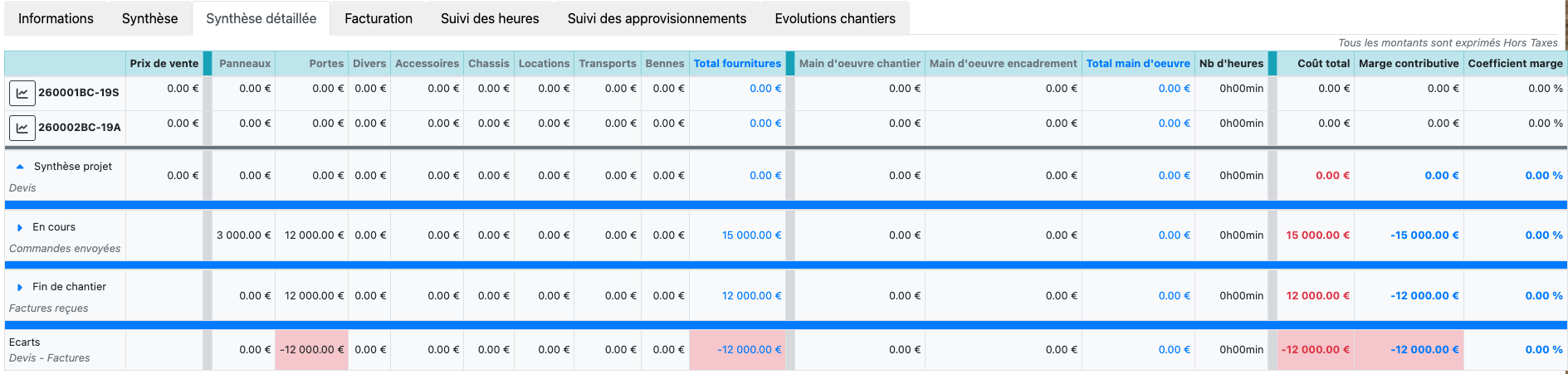The width and height of the screenshot is (1568, 374).
Task: Select the Suivi des approvisionnements tab
Action: tap(657, 18)
